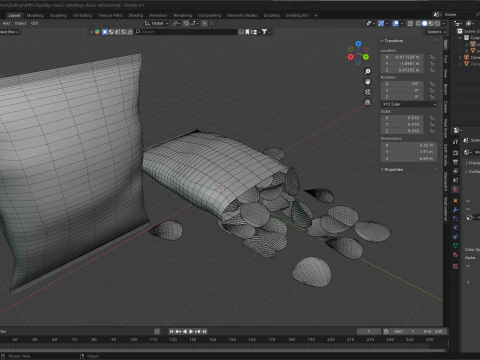Click frame 100 on timeline ruler
Screen dimensions: 480x360
pos(134,339)
